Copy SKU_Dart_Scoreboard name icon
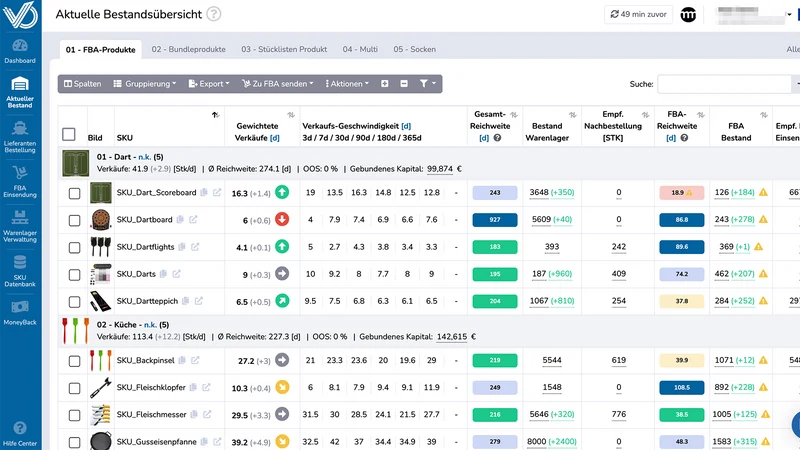This screenshot has width=800, height=450. (x=204, y=192)
